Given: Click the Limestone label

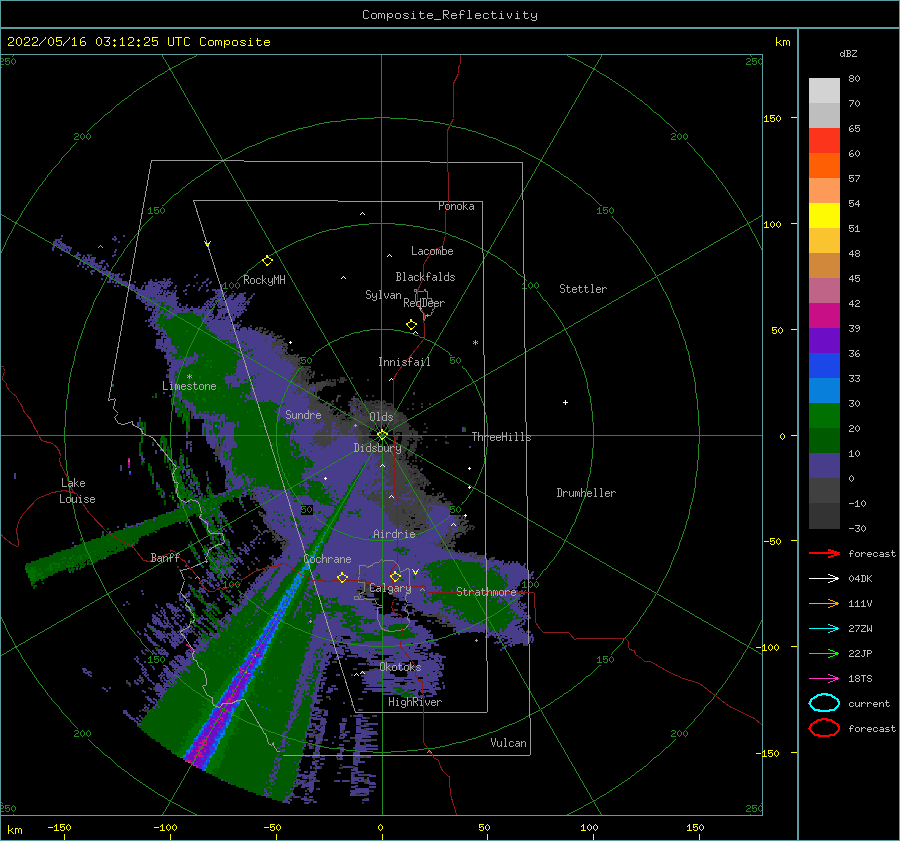Looking at the screenshot, I should tap(189, 386).
